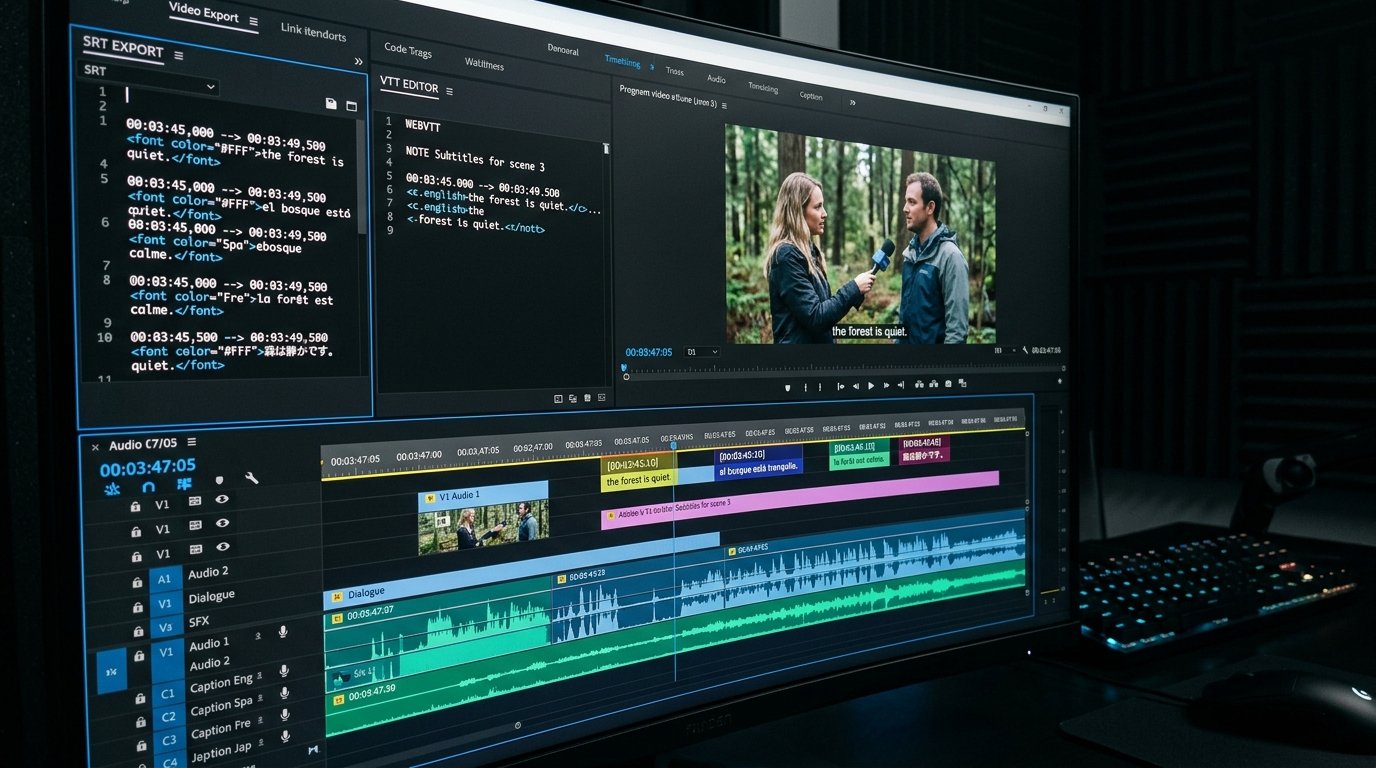Click the program monitor scrub bar
1376x768 pixels.
click(843, 370)
